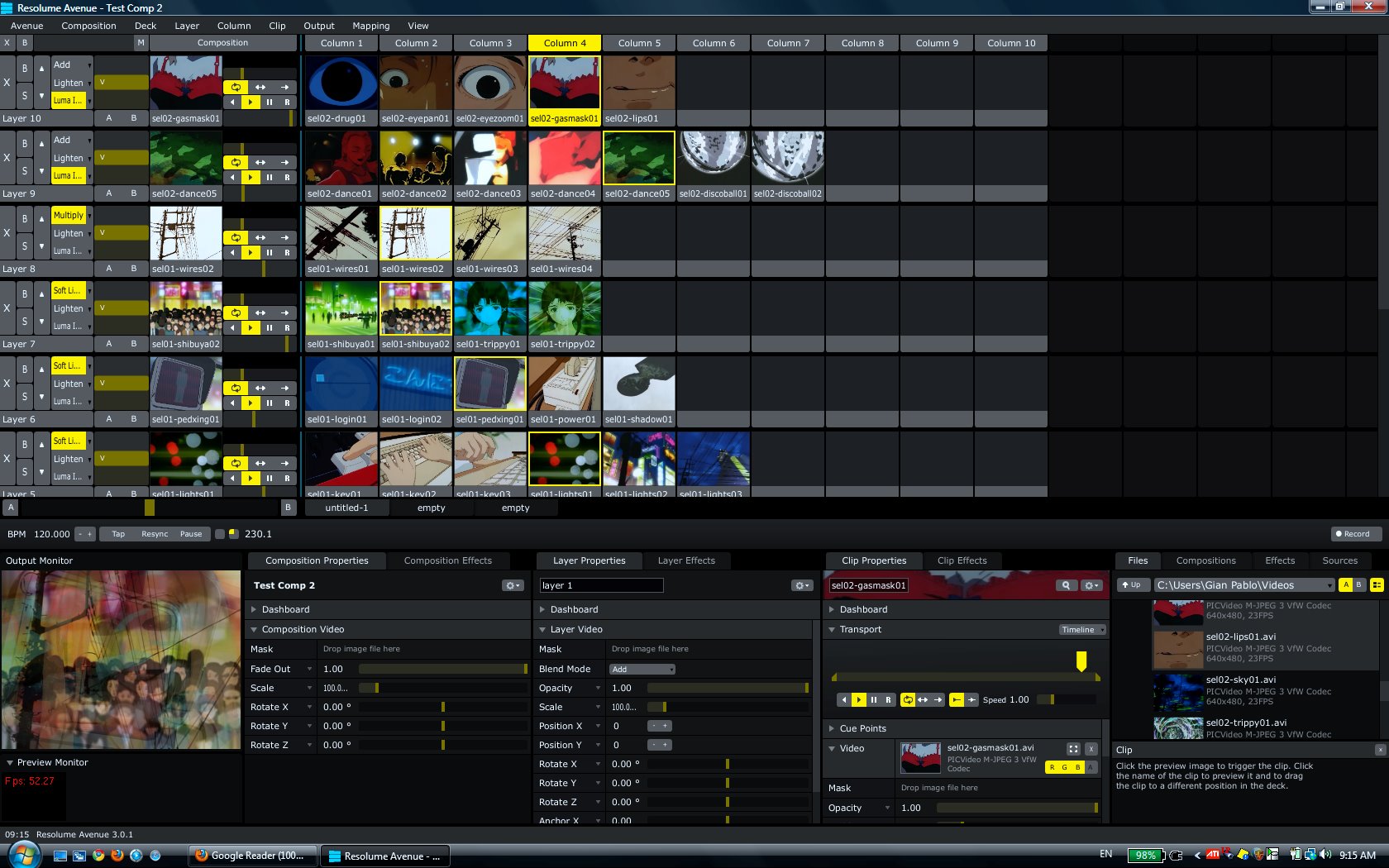The height and width of the screenshot is (868, 1389).
Task: Trigger Column 5
Action: 639,43
